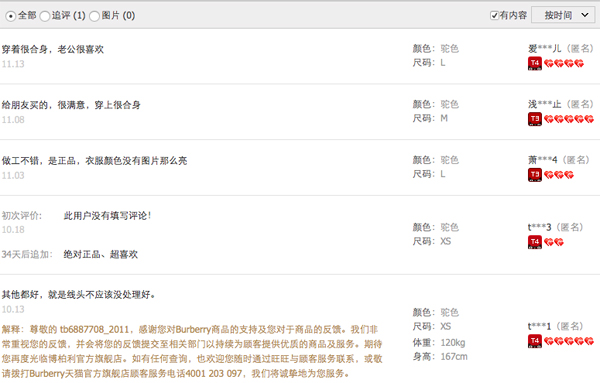Click the T4 badge under 爱***儿

point(535,64)
